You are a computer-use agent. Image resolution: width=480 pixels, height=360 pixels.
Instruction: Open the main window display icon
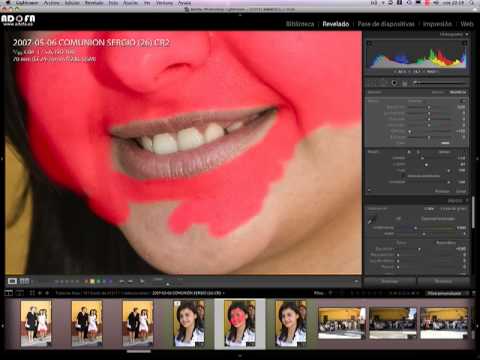pos(8,293)
